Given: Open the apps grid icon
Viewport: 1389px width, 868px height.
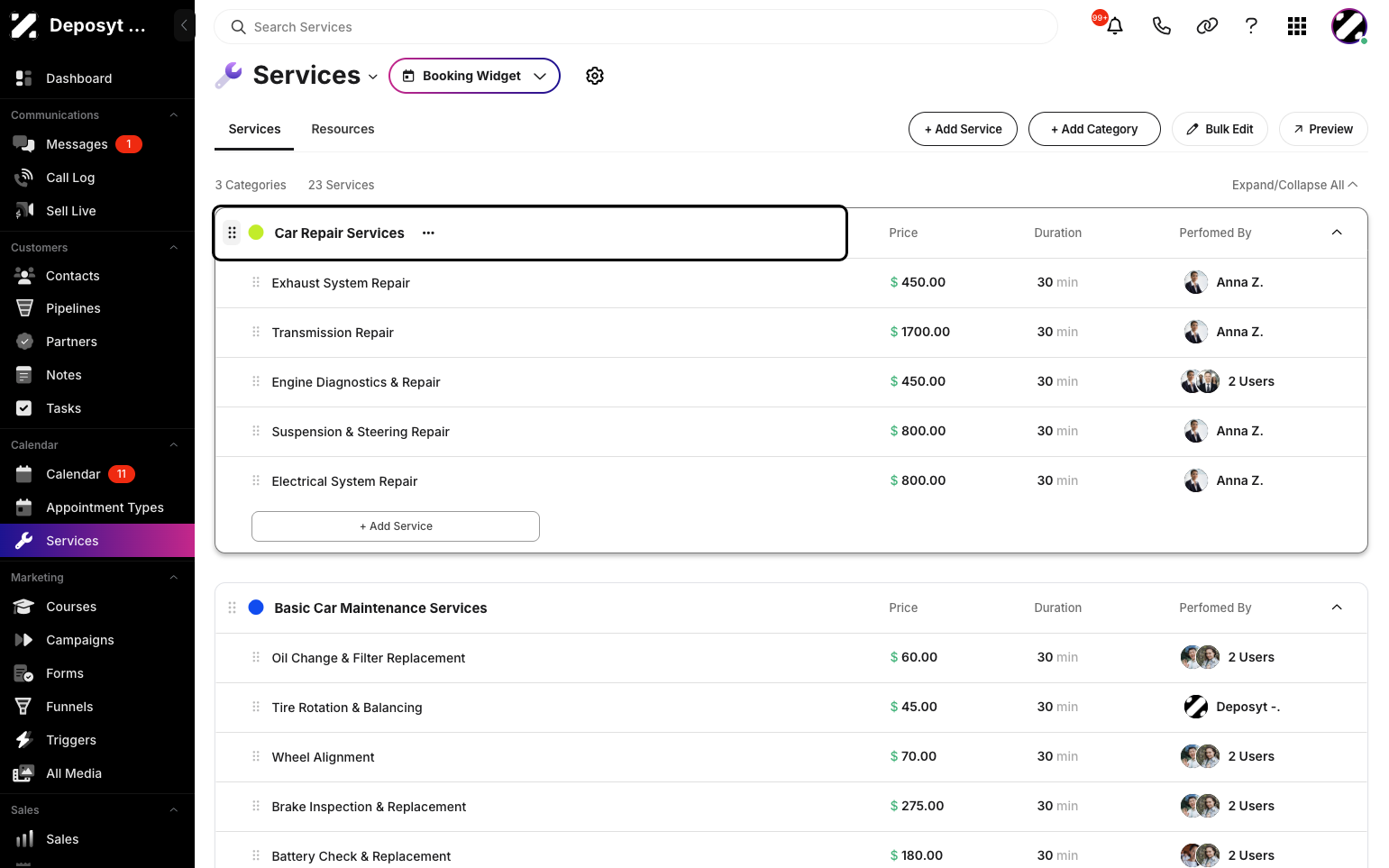Looking at the screenshot, I should pyautogui.click(x=1297, y=26).
